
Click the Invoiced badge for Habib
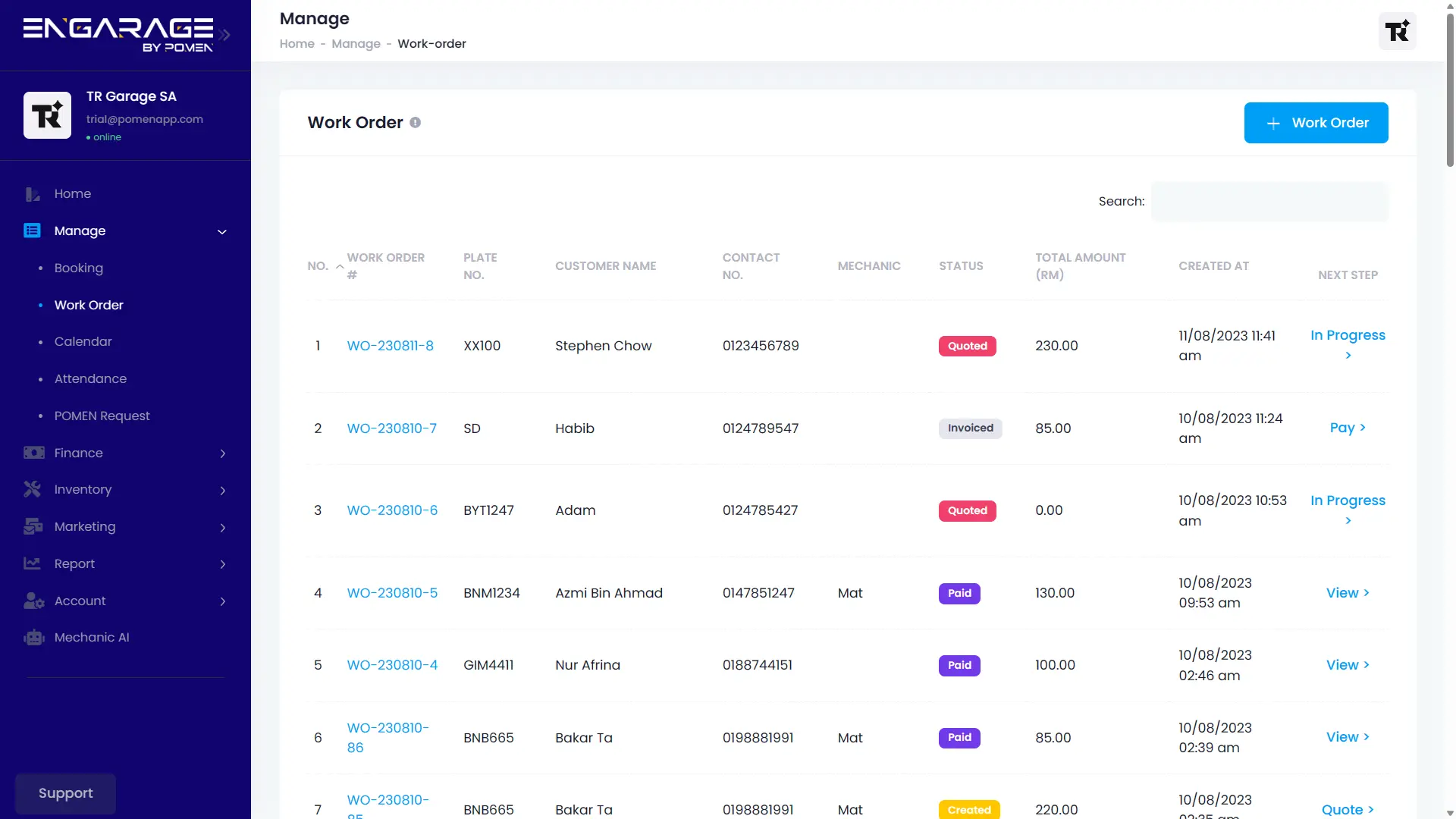(x=971, y=428)
